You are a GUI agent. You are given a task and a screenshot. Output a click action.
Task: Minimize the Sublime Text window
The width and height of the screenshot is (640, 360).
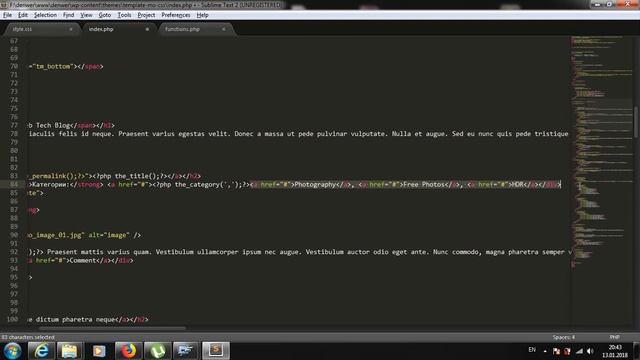[x=597, y=4]
